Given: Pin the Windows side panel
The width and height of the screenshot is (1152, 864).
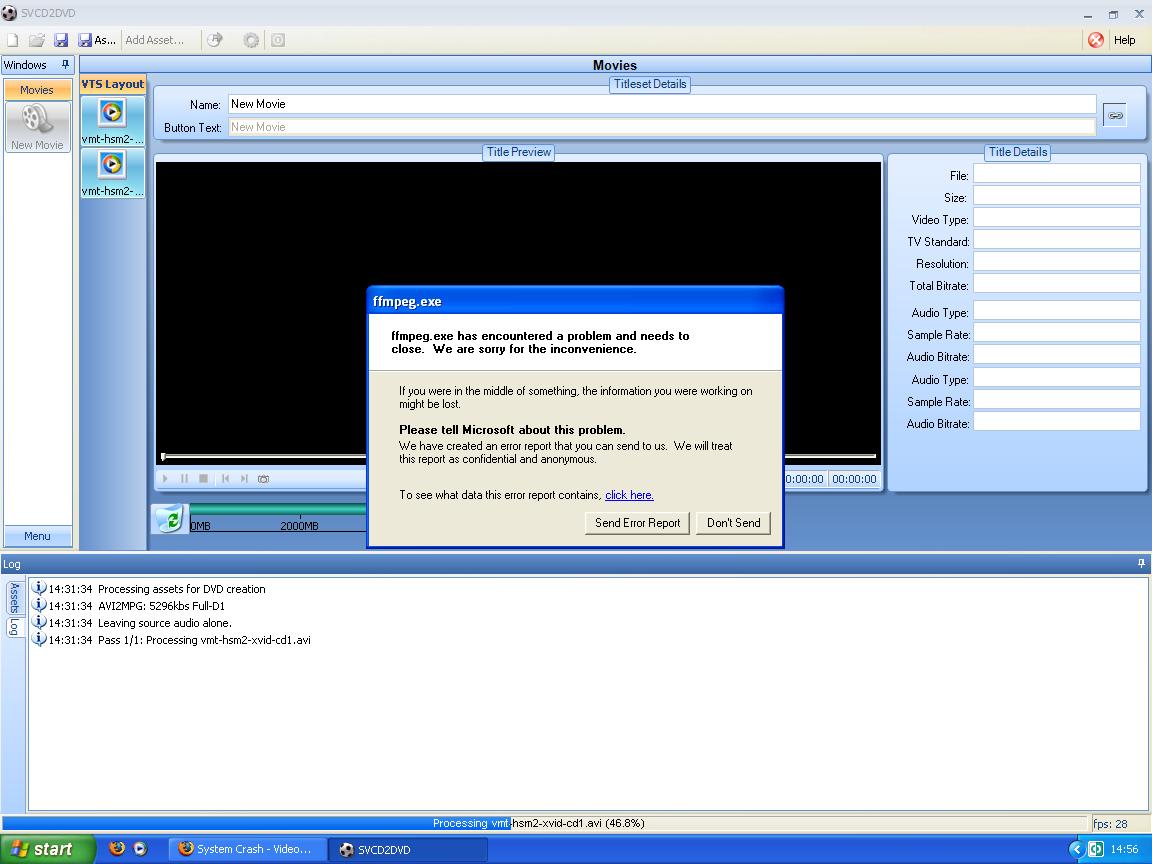Looking at the screenshot, I should (65, 65).
